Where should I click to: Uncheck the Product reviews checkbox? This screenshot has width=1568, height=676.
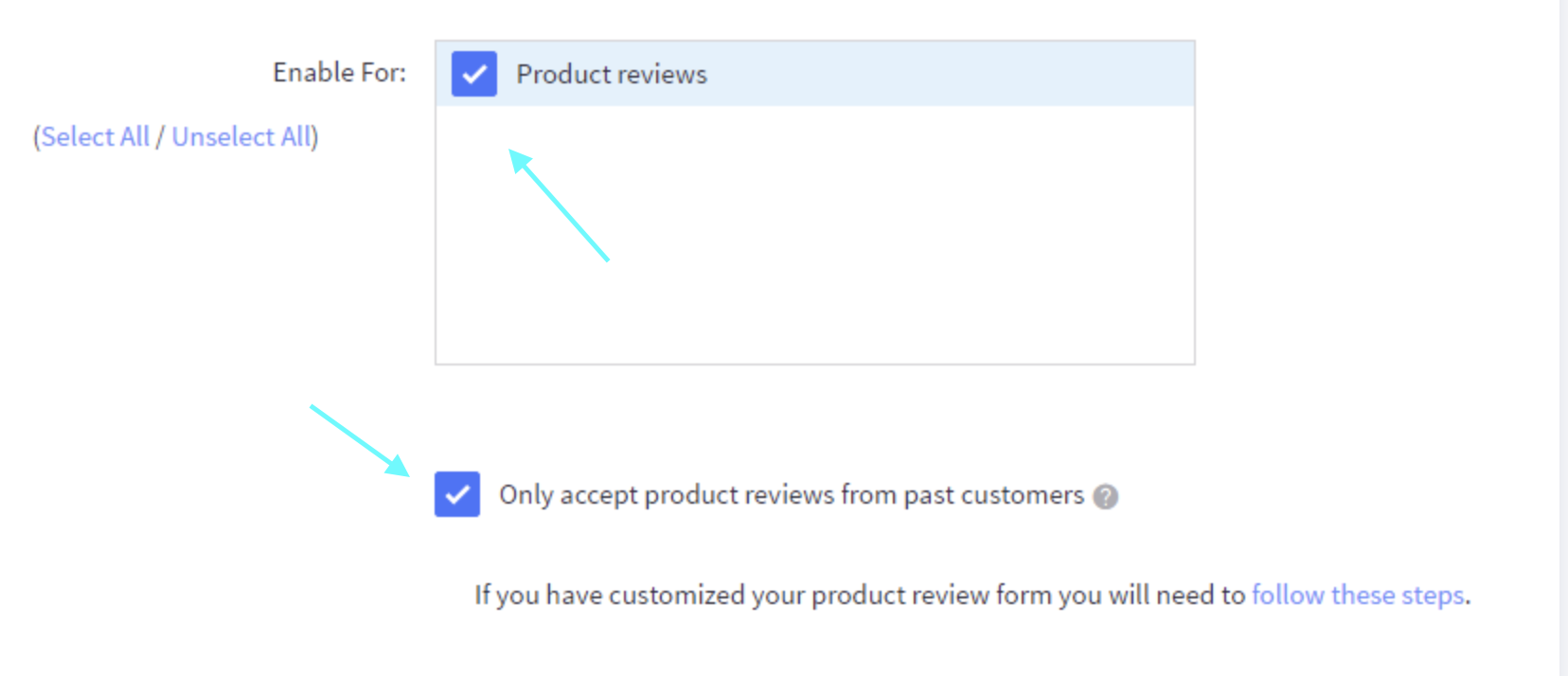(474, 74)
